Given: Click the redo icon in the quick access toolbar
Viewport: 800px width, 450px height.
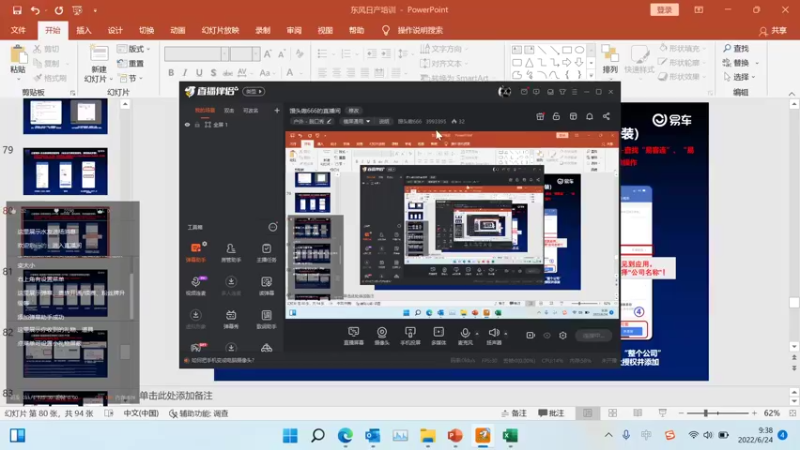Looking at the screenshot, I should click(x=59, y=10).
